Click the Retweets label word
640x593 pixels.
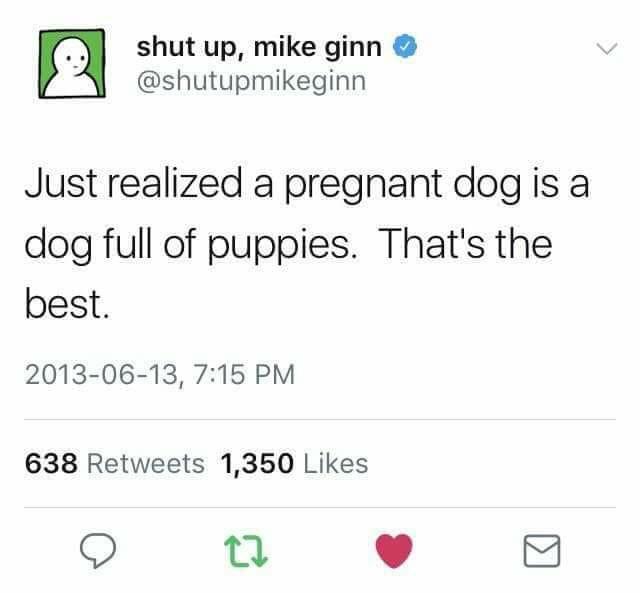click(146, 464)
